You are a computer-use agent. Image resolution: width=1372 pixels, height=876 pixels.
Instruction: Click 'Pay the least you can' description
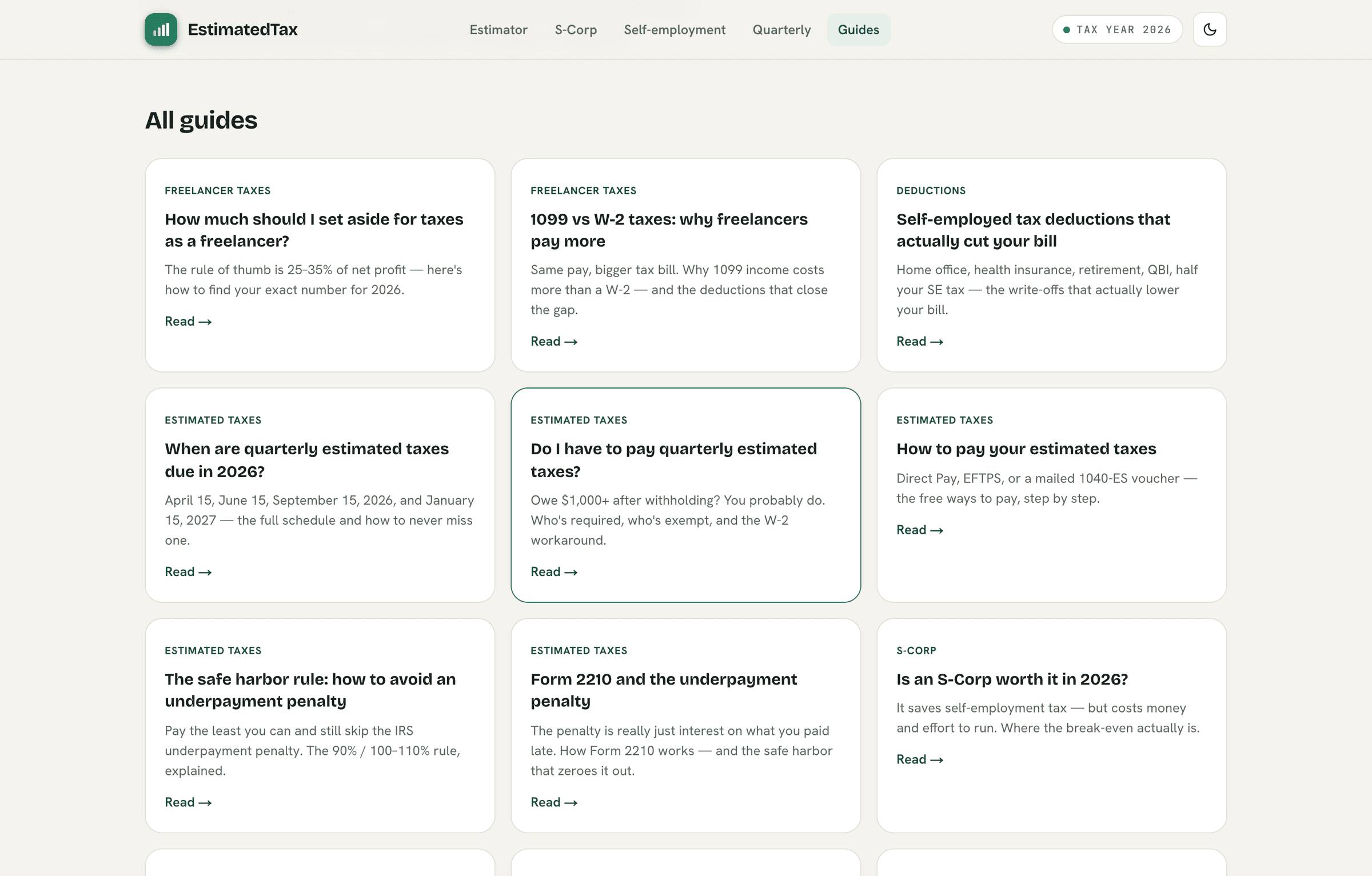pos(312,750)
